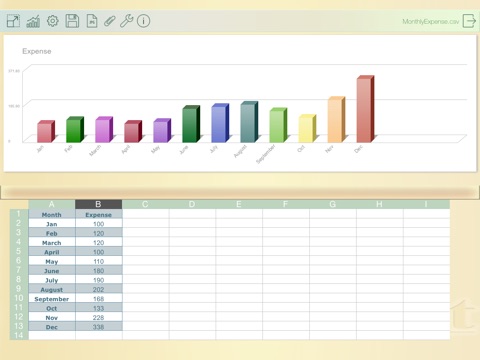This screenshot has width=480, height=360.
Task: Show info with the circled i icon
Action: (x=144, y=21)
